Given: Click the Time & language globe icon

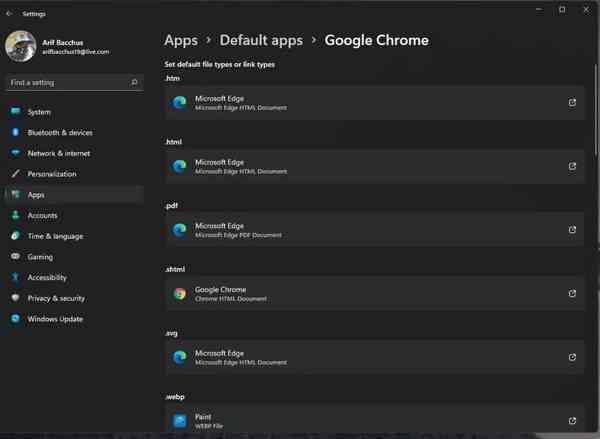Looking at the screenshot, I should 15,235.
